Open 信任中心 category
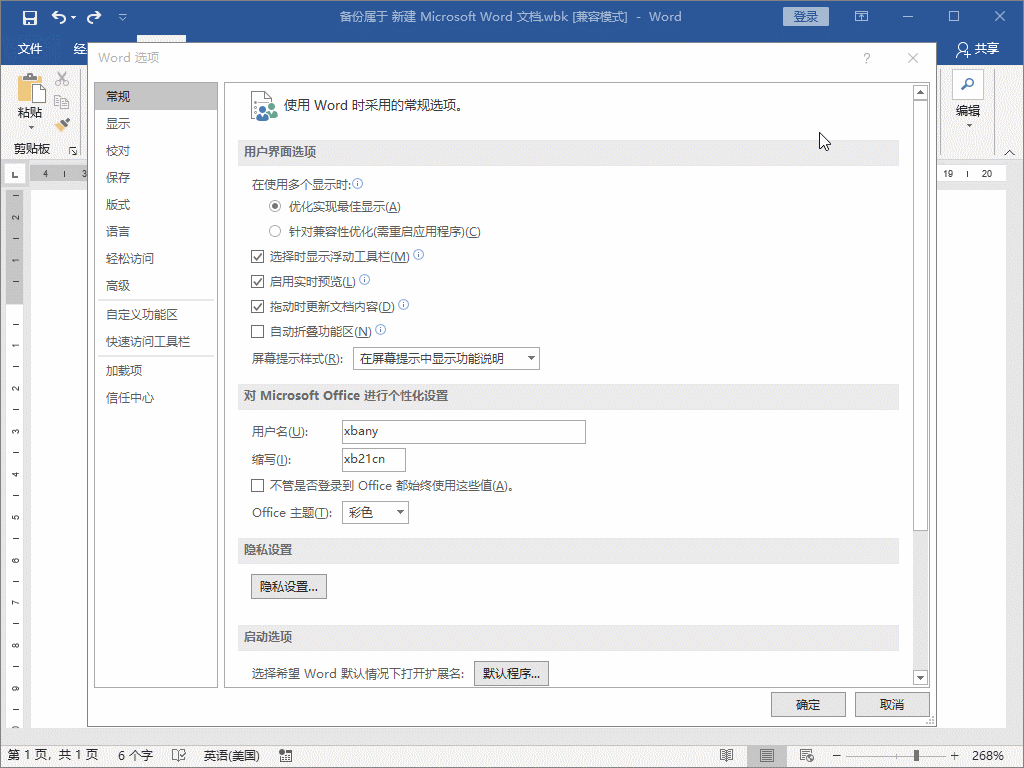 [x=156, y=398]
